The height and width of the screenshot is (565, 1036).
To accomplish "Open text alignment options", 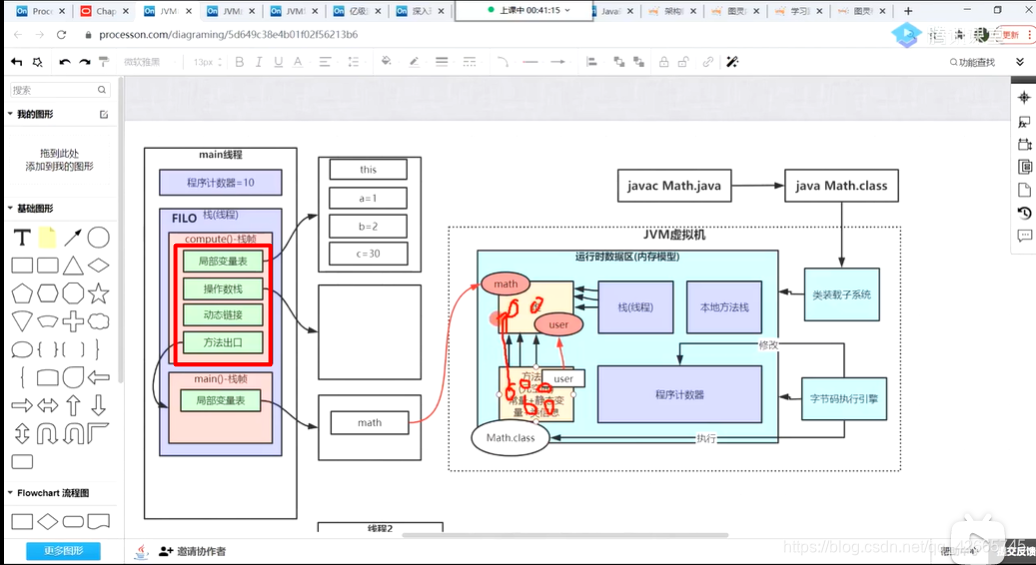I will pos(325,61).
